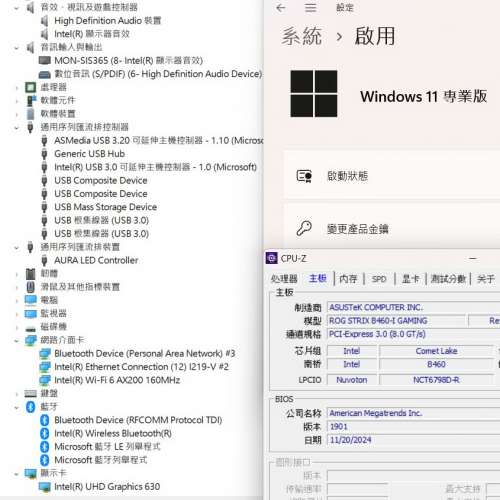Open the activation status row in Settings

coord(392,176)
